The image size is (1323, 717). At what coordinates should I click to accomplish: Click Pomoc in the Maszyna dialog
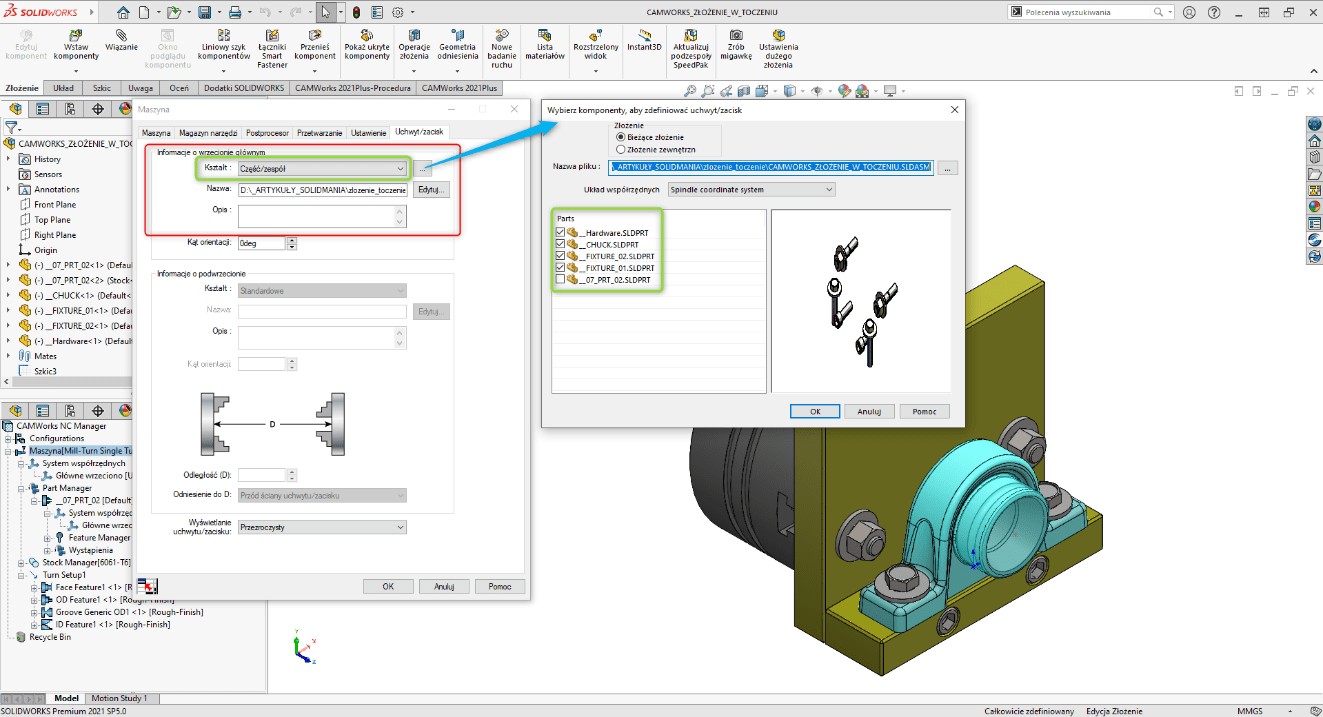(500, 586)
